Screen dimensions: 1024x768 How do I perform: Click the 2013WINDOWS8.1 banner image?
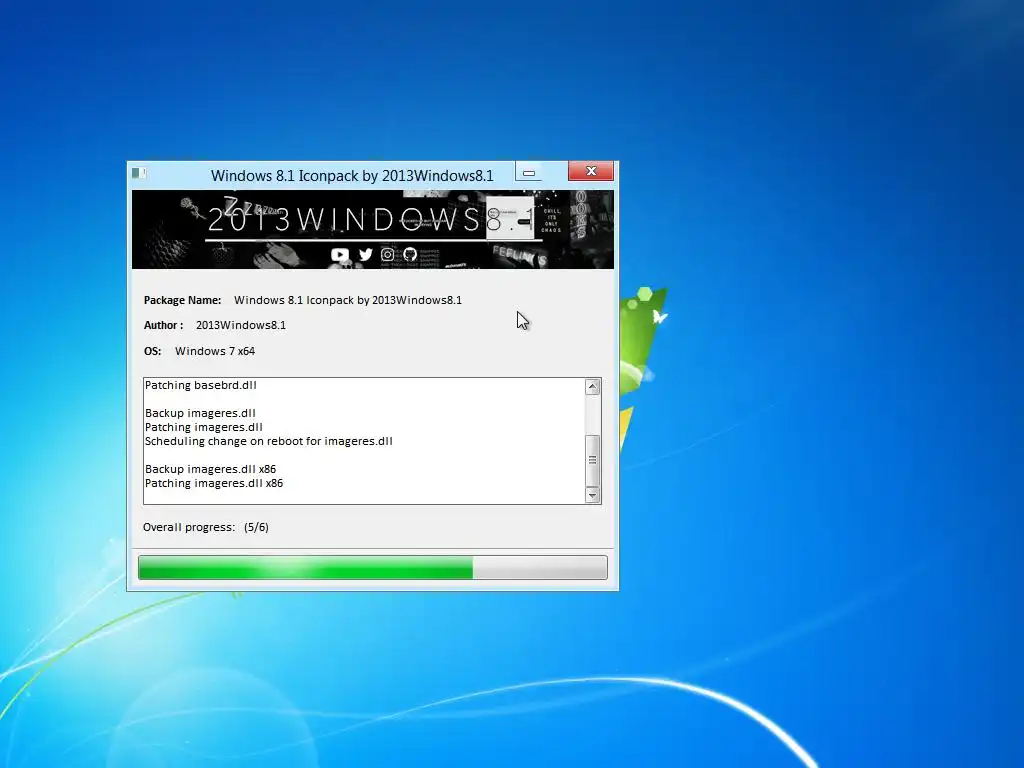tap(373, 229)
